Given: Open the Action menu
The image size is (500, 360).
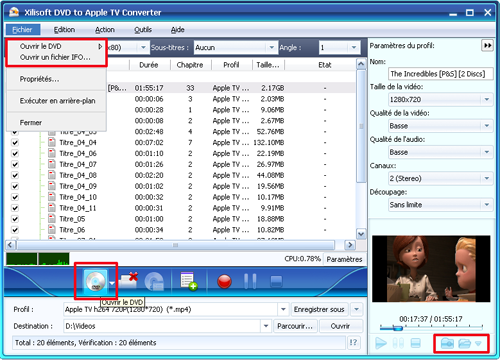Looking at the screenshot, I should (105, 30).
